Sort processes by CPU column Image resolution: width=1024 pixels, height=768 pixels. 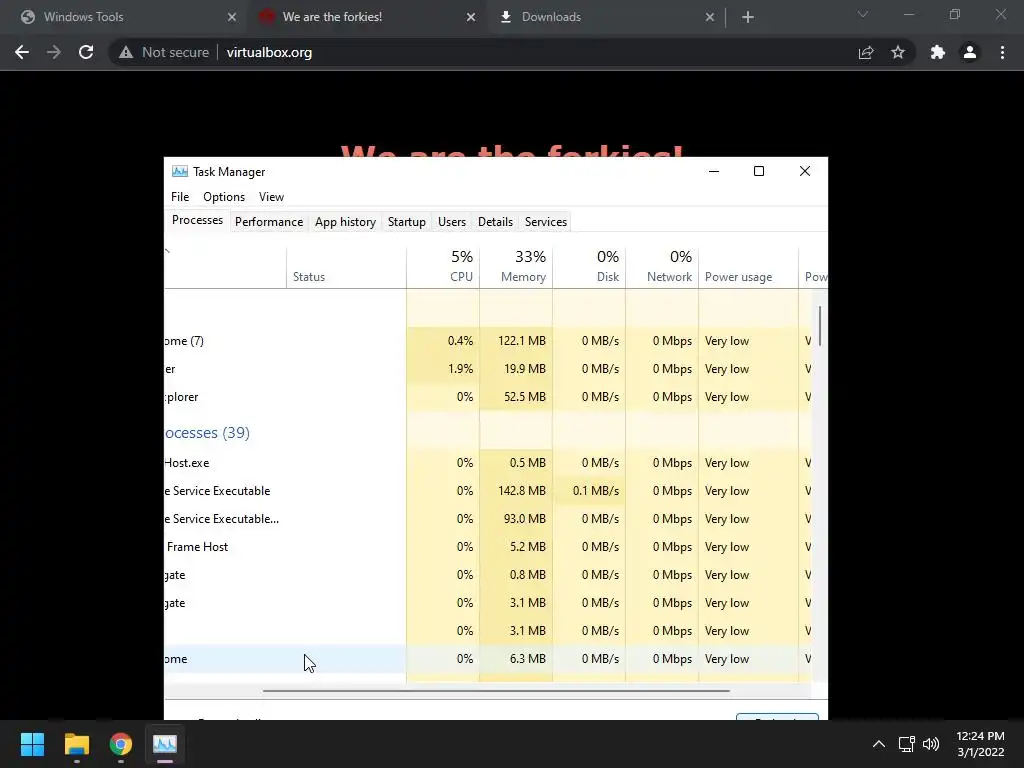(x=443, y=268)
